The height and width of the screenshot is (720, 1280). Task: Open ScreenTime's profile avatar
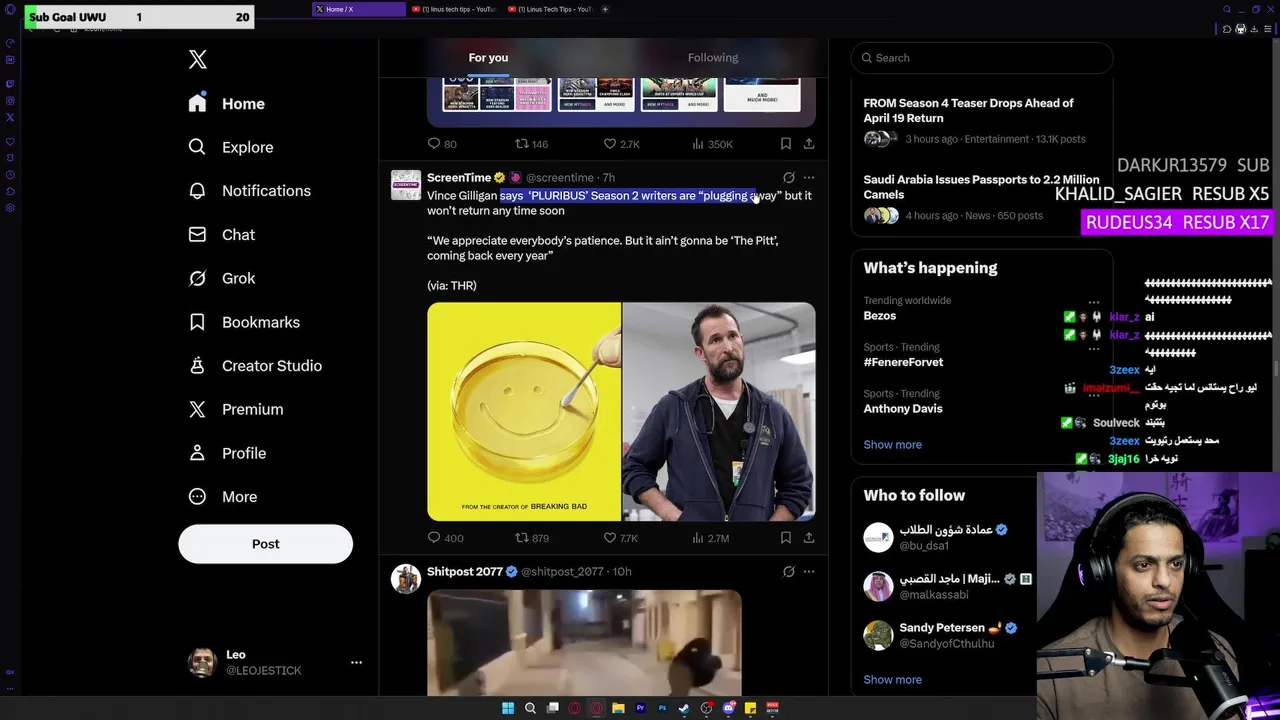pos(406,185)
